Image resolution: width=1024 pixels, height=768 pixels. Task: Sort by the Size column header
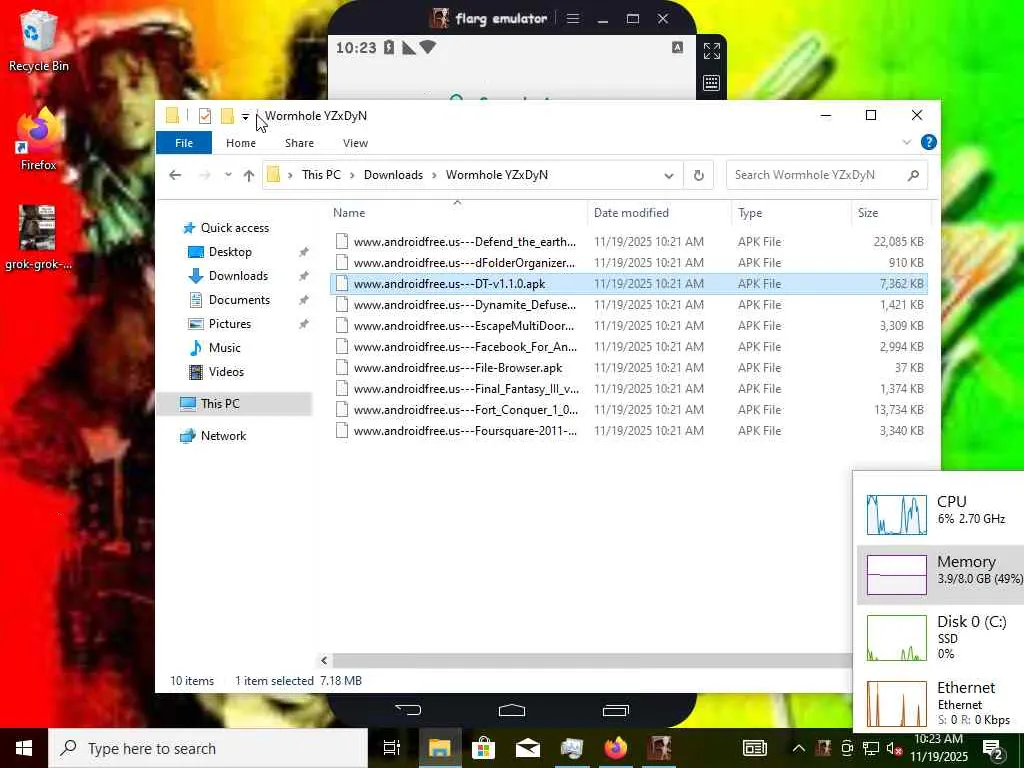891,213
